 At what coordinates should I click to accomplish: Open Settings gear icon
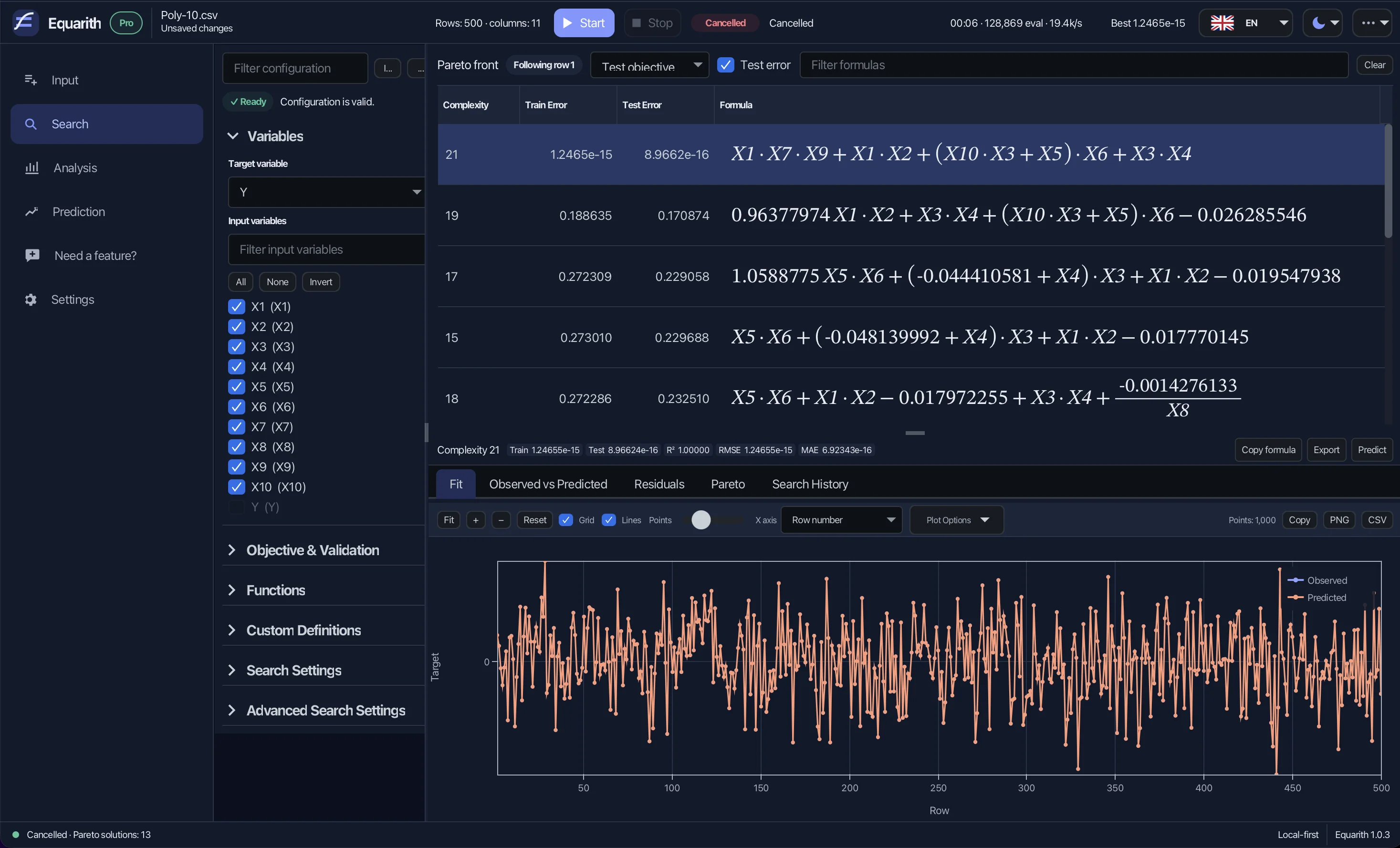pos(31,300)
